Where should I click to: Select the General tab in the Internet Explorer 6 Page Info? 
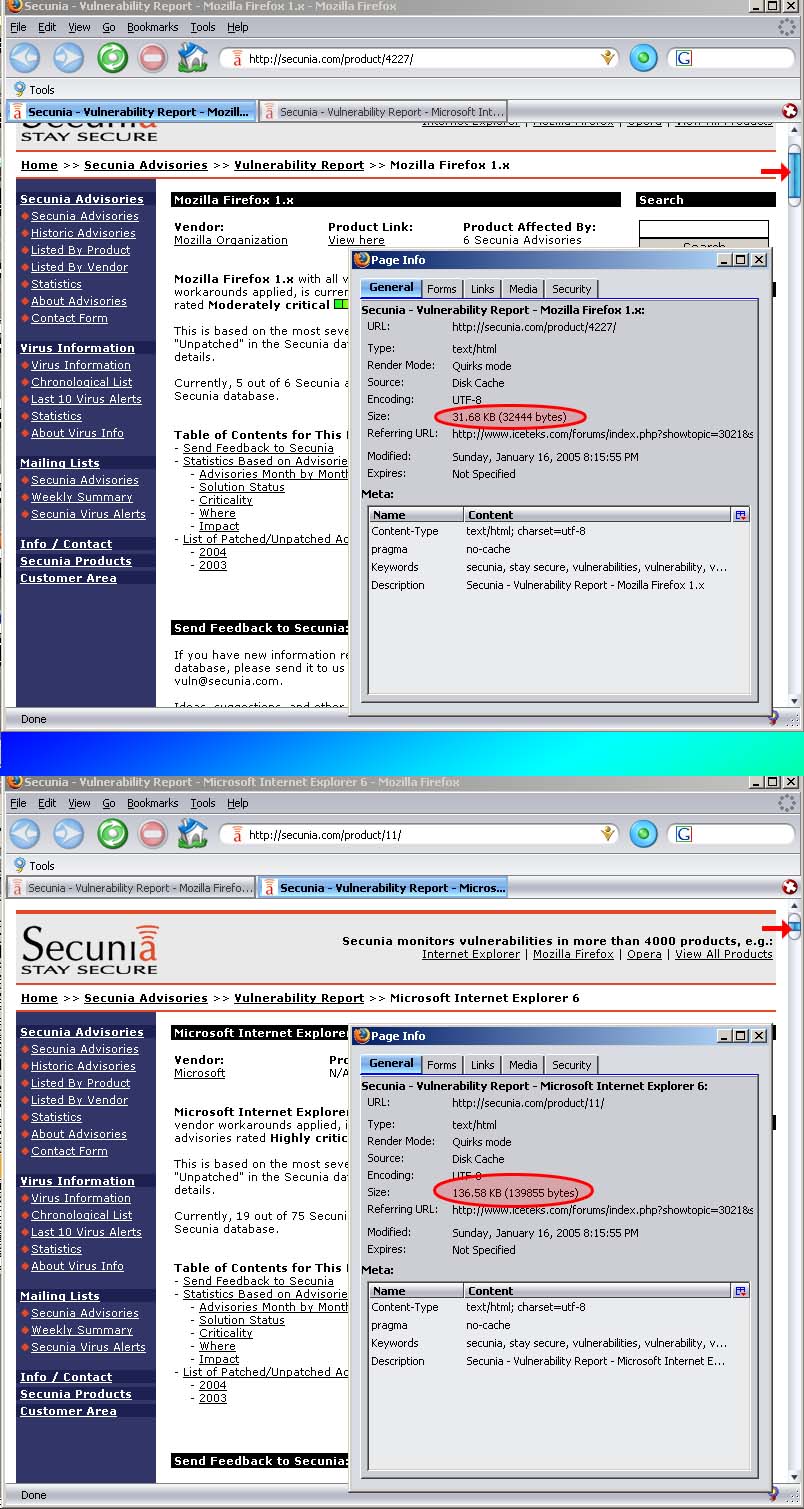click(391, 1064)
